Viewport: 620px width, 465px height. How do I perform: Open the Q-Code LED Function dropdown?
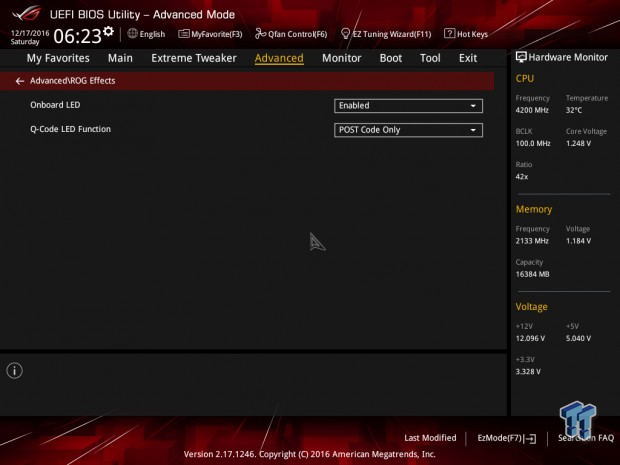(x=408, y=130)
